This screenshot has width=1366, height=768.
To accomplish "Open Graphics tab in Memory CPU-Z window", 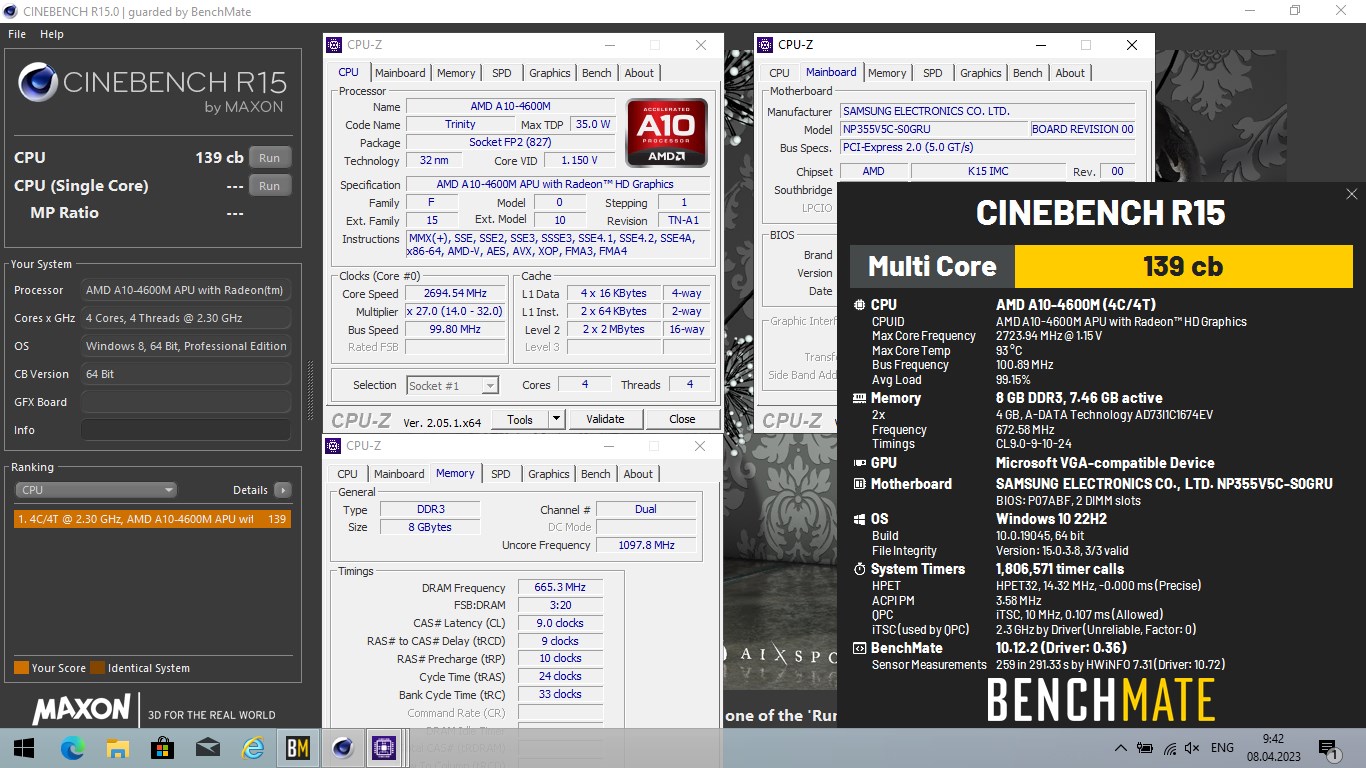I will point(549,474).
